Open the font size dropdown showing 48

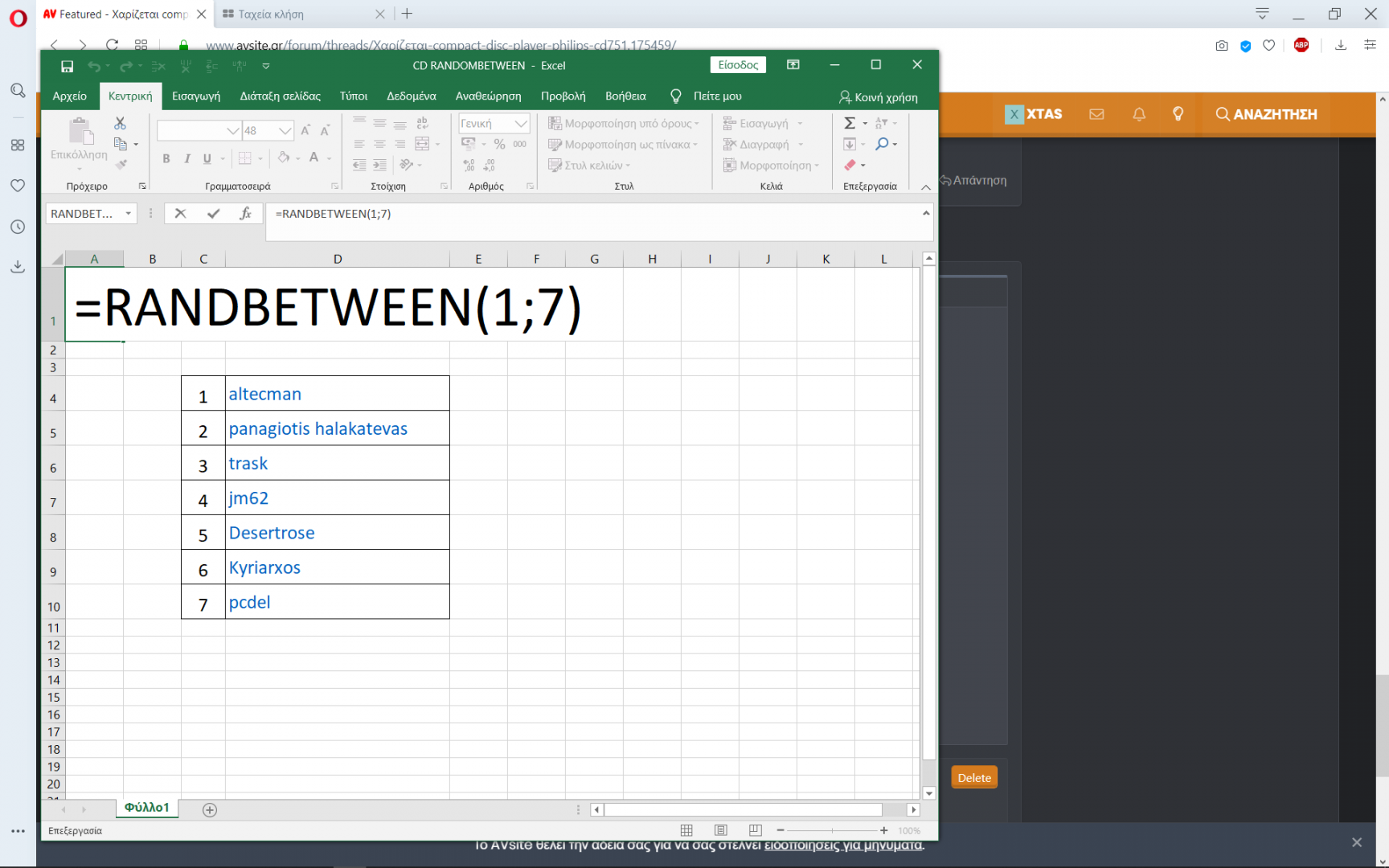pyautogui.click(x=285, y=130)
